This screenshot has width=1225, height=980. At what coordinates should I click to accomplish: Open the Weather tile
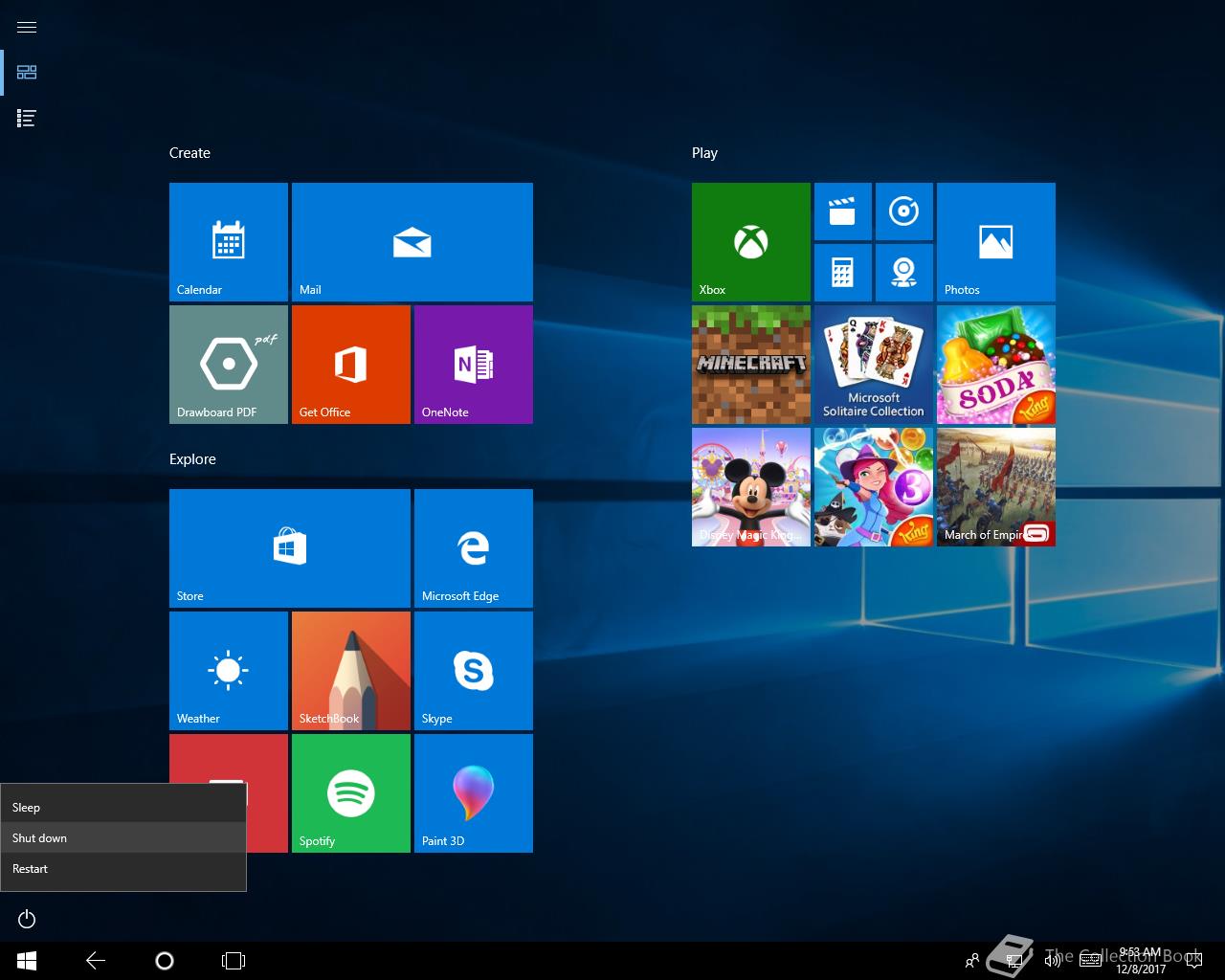(229, 671)
